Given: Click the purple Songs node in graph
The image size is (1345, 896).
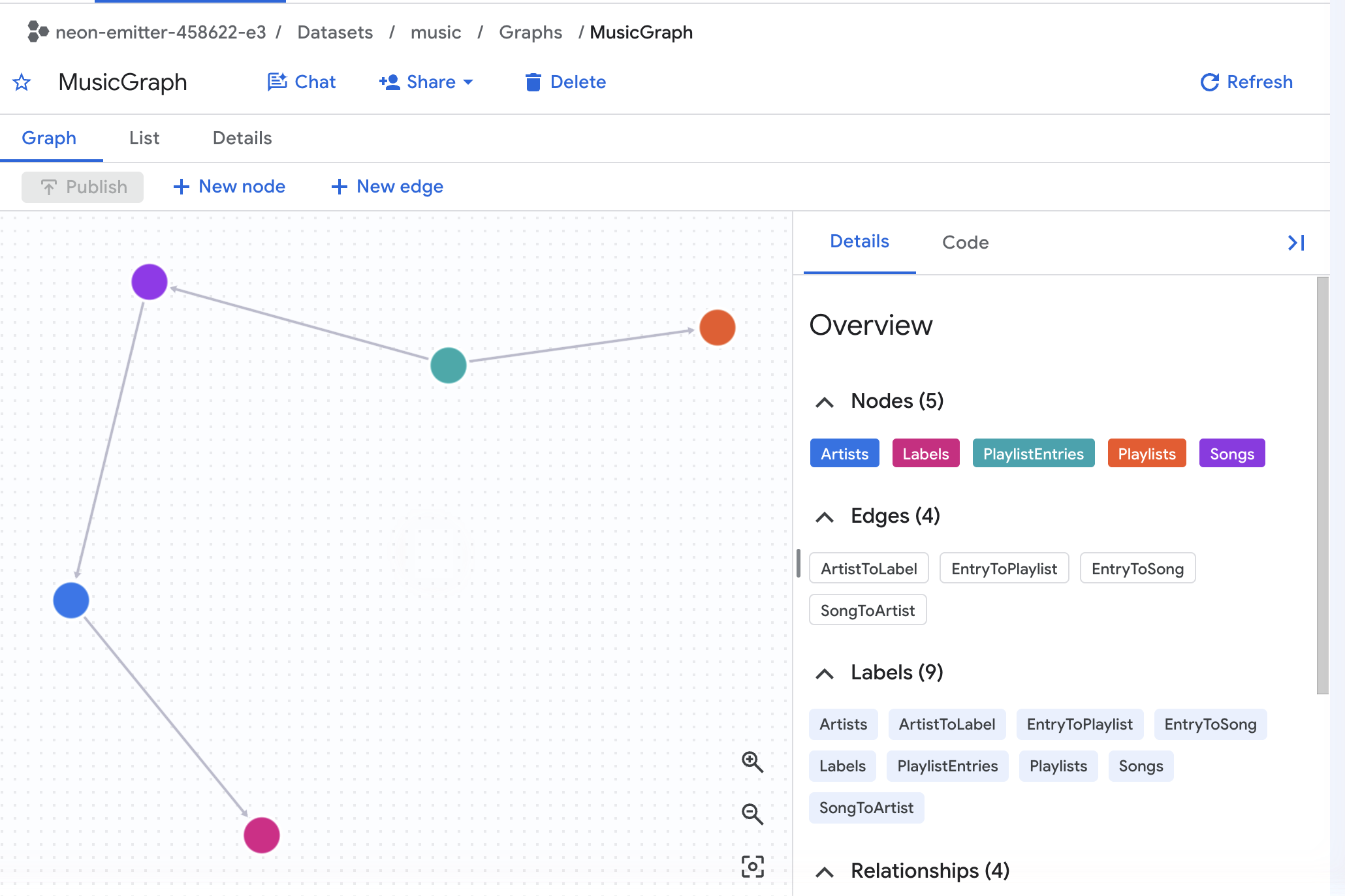Looking at the screenshot, I should pyautogui.click(x=150, y=282).
